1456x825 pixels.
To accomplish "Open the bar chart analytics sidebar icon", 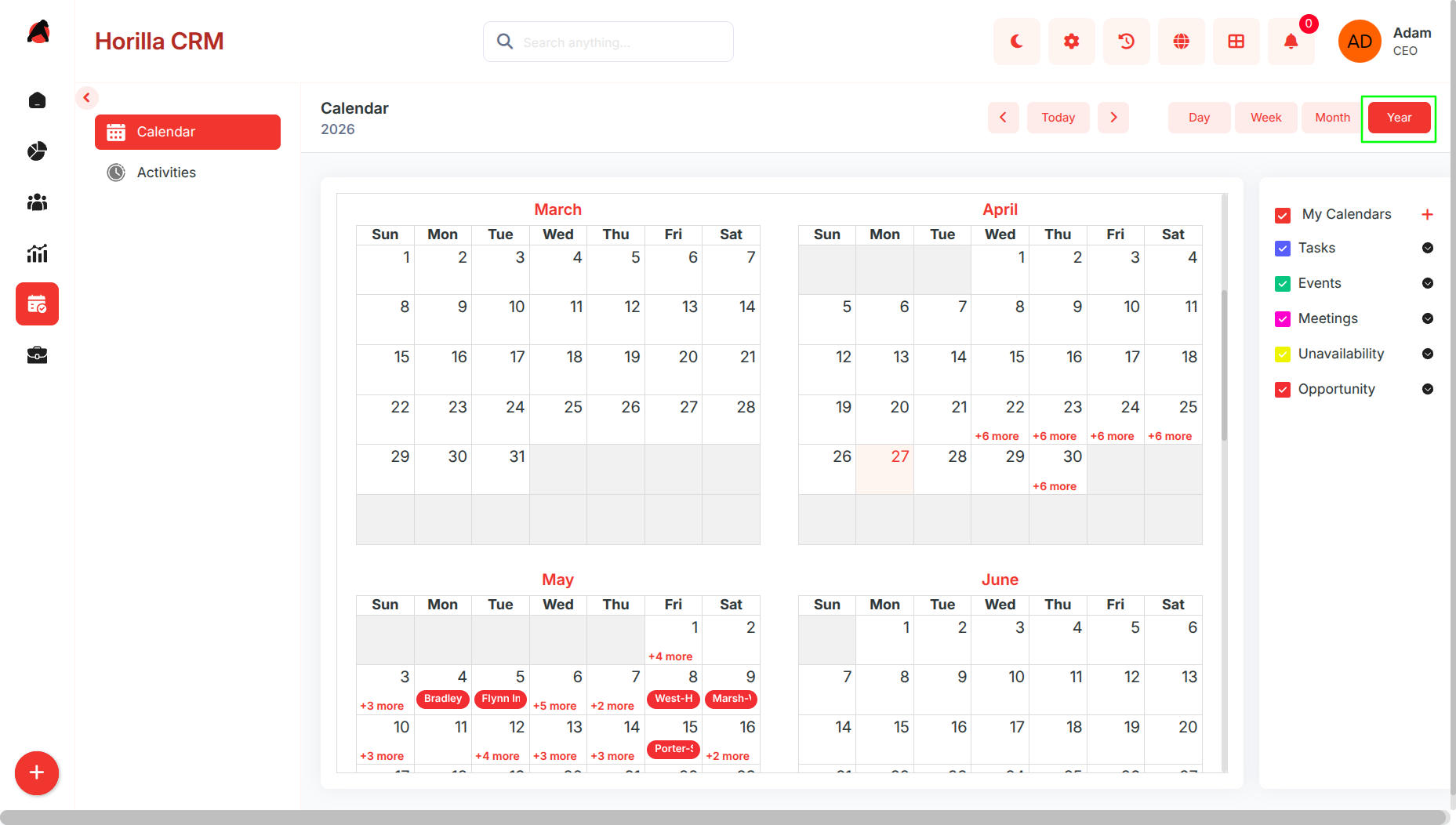I will pyautogui.click(x=37, y=253).
